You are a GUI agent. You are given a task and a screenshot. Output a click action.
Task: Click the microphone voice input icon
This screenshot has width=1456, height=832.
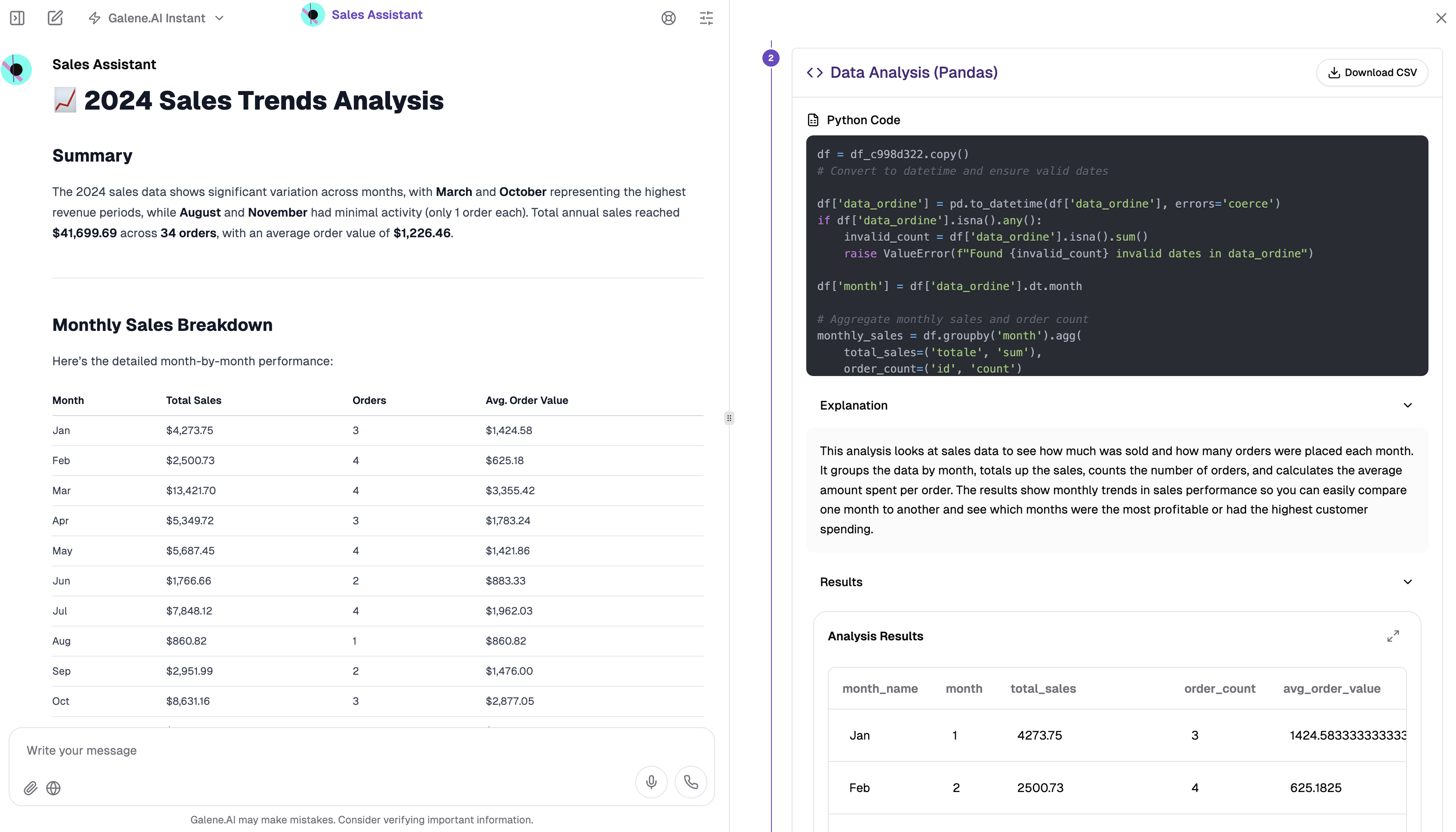point(651,782)
